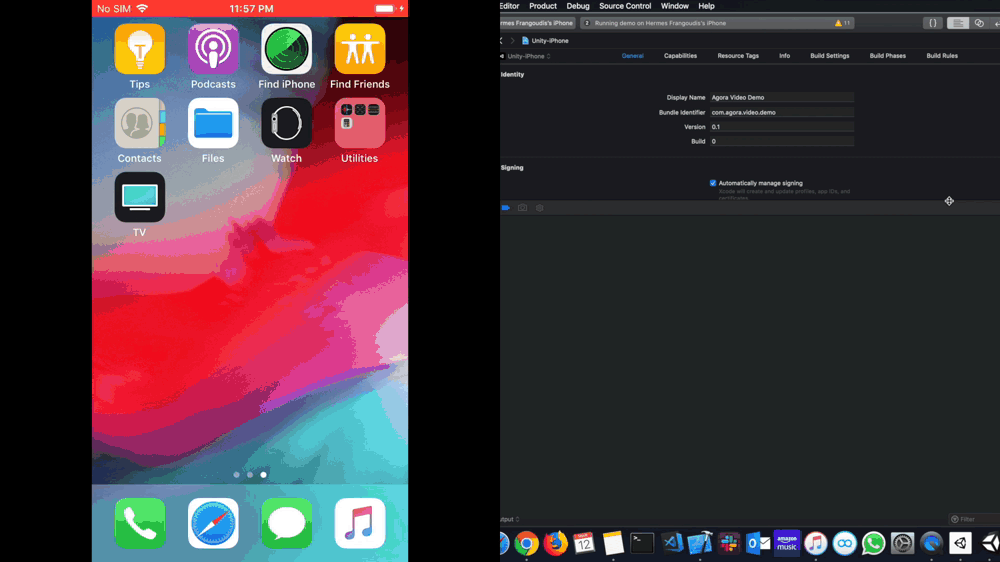The width and height of the screenshot is (1000, 562).
Task: Open Phone app in iPhone dock
Action: [140, 524]
